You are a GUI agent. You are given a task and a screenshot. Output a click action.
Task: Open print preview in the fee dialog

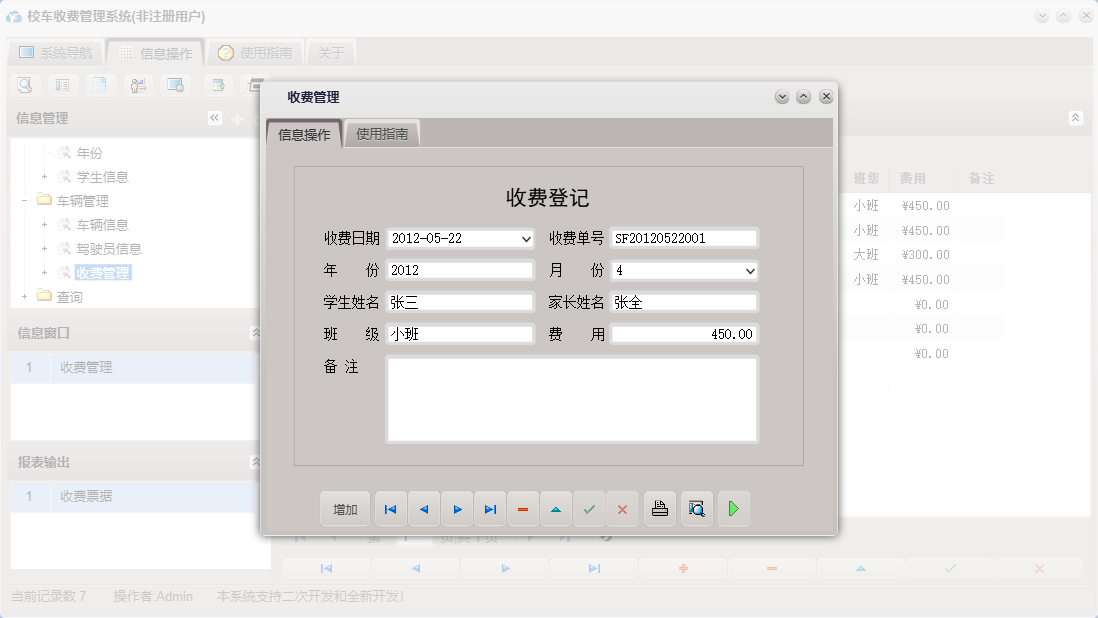[x=696, y=509]
